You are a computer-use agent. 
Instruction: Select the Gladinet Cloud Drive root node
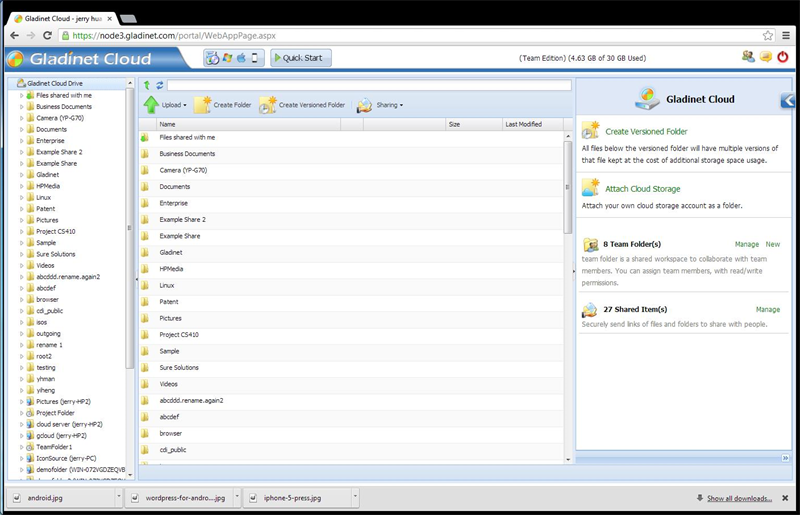(x=55, y=83)
